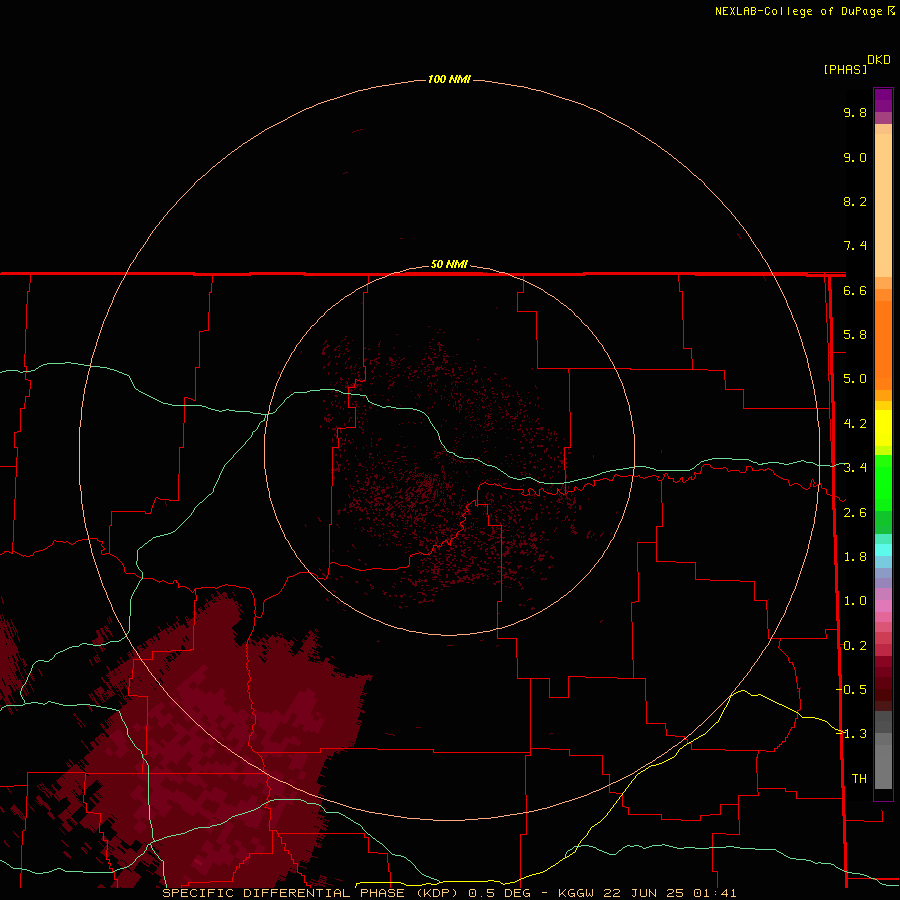
Task: Click the 8.2 scale value
Action: tap(855, 202)
